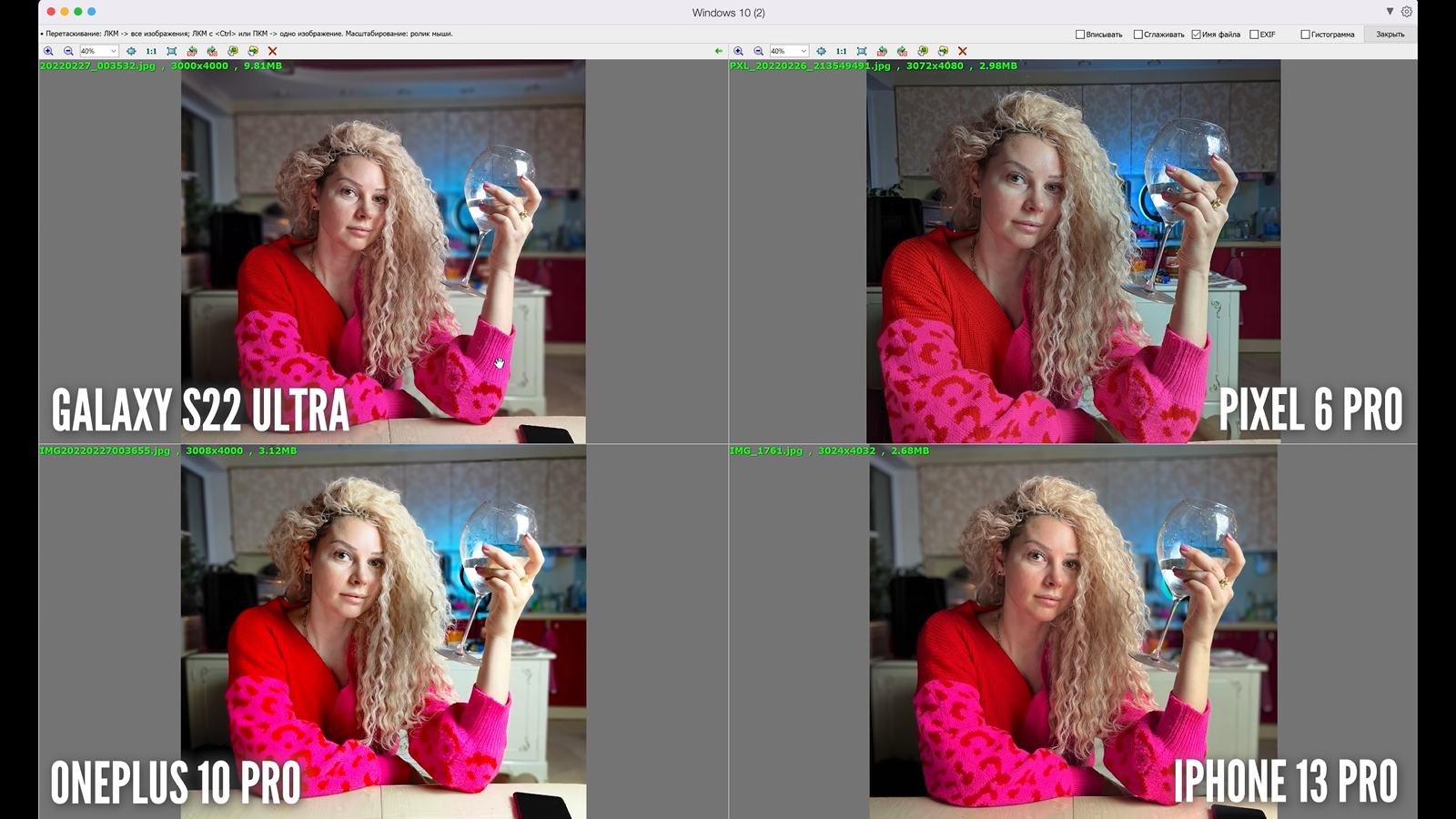
Task: Toggle the Сглаживать checkbox
Action: click(x=1137, y=35)
